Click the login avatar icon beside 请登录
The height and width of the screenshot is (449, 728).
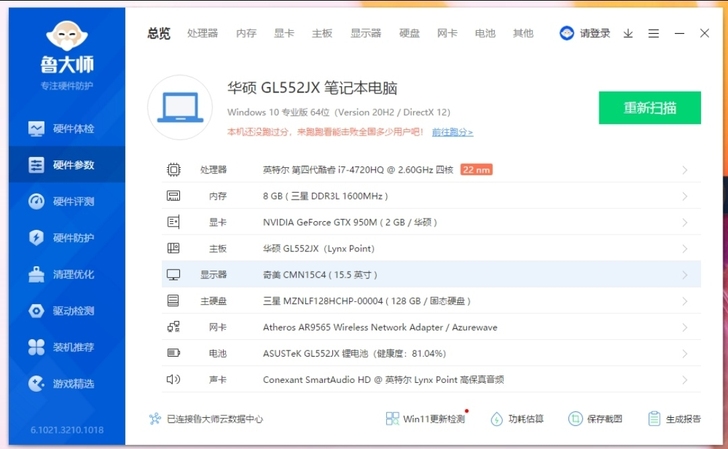click(567, 33)
